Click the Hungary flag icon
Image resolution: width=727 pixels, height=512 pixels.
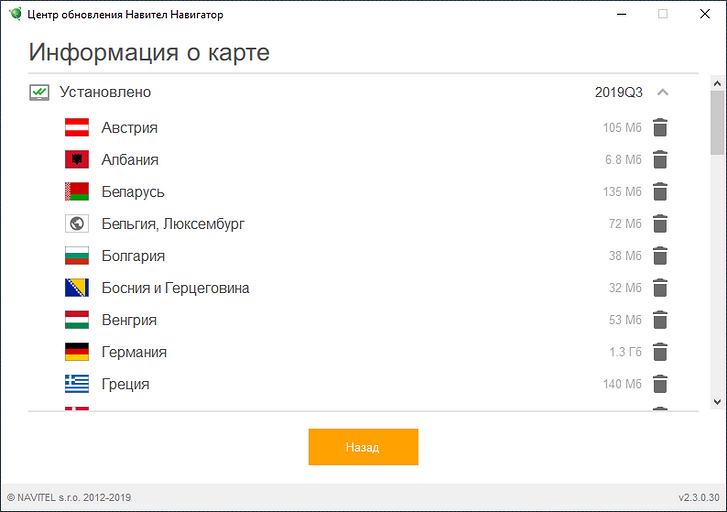(77, 320)
